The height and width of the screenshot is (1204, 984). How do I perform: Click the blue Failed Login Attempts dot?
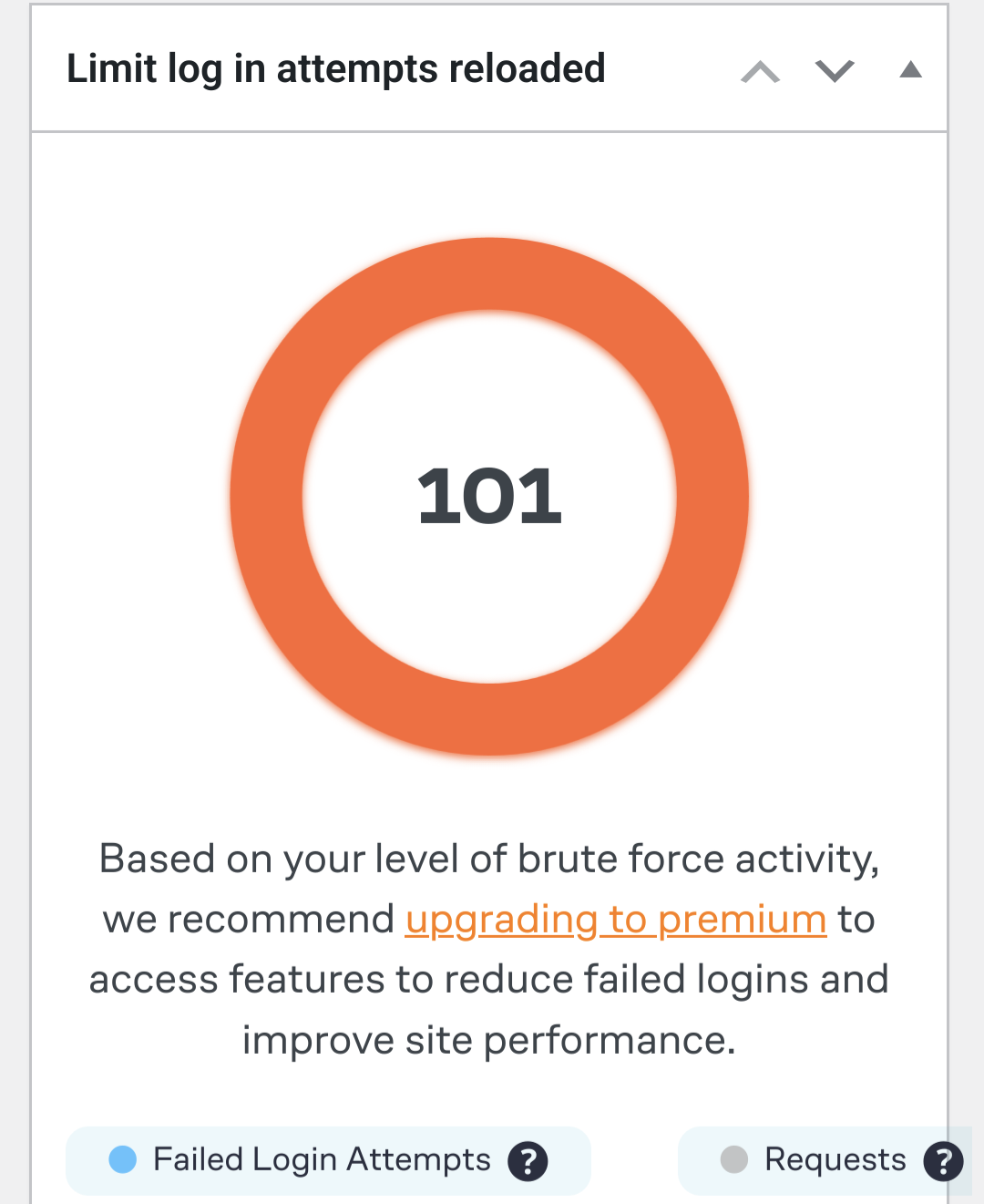(123, 1159)
